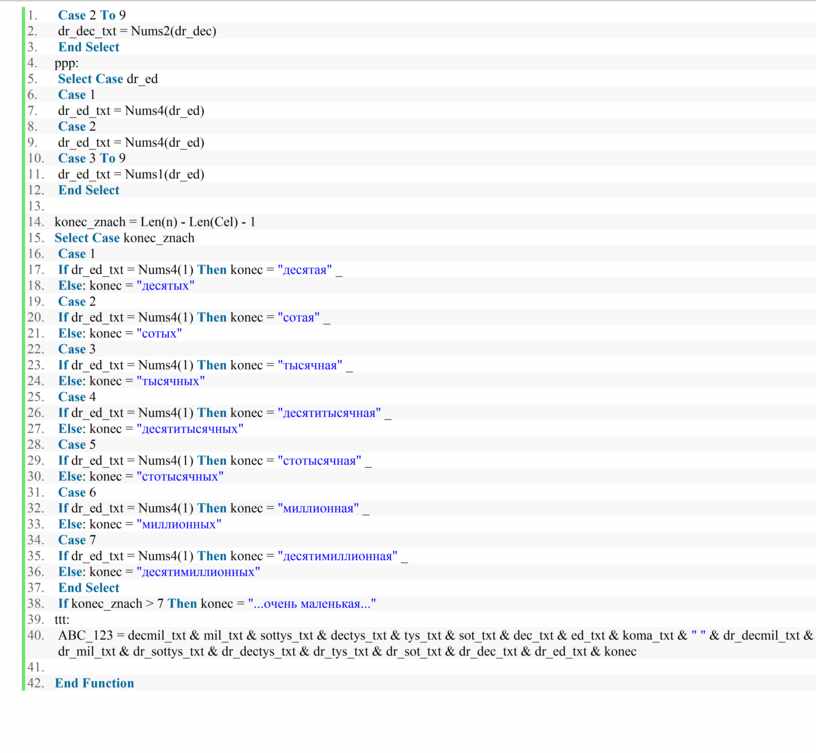Click "Case 6" line

click(77, 492)
